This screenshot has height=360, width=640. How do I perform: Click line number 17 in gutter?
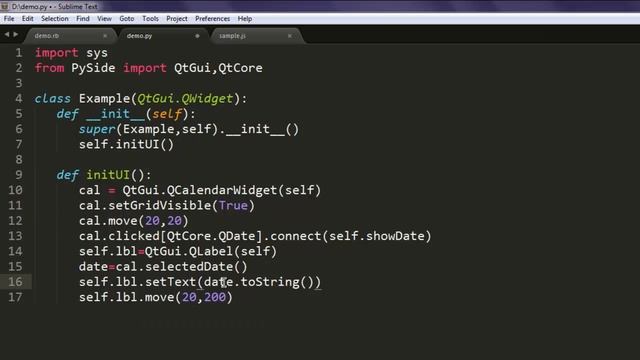[x=16, y=298]
